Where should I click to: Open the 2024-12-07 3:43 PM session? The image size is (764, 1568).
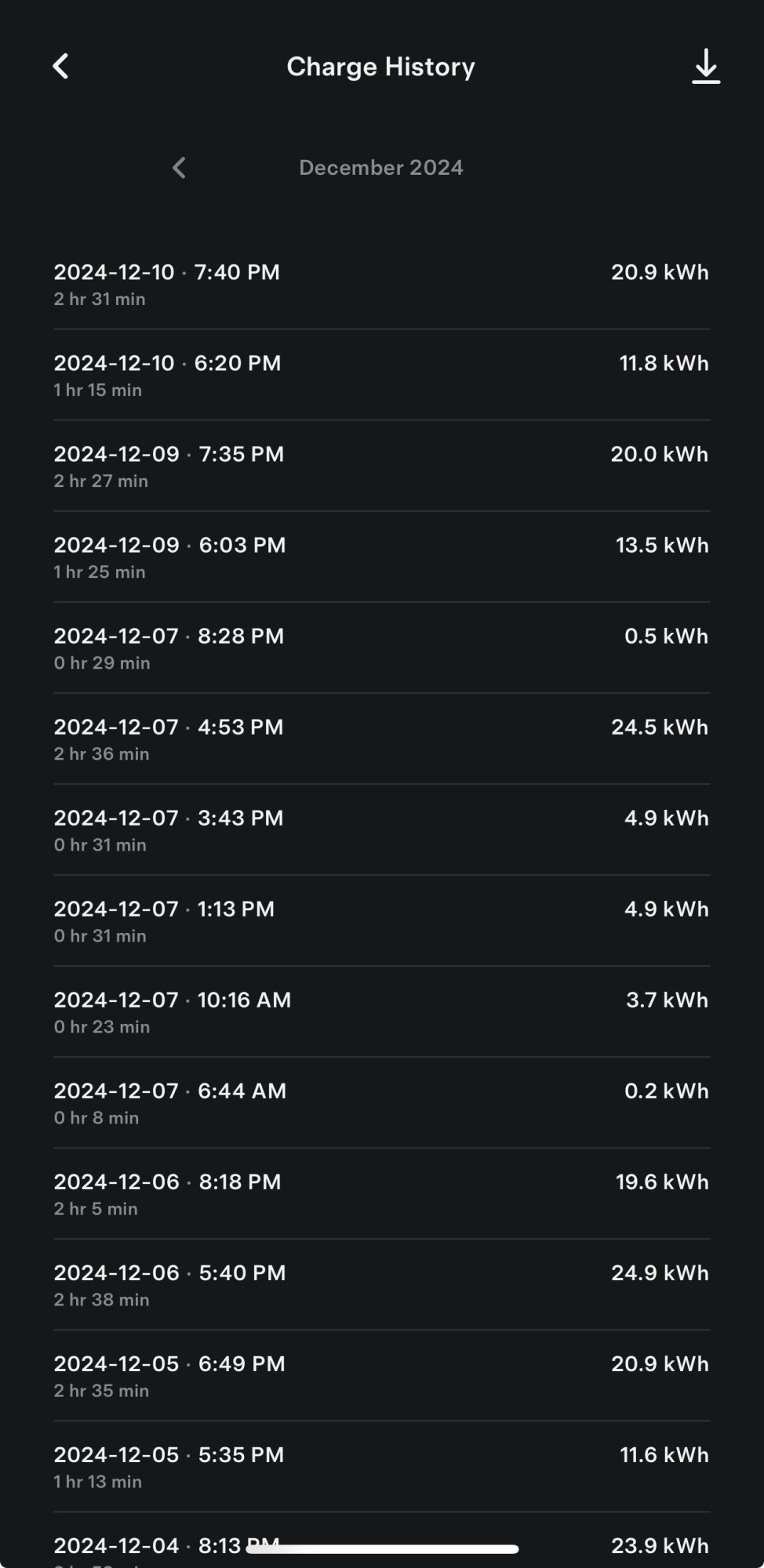[381, 829]
